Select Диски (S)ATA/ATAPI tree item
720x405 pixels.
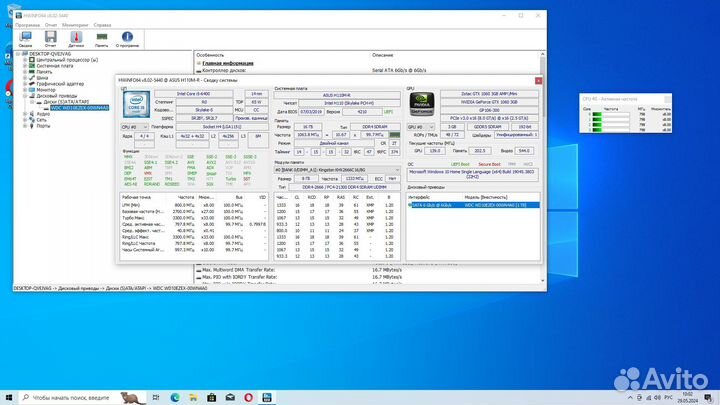pos(66,102)
